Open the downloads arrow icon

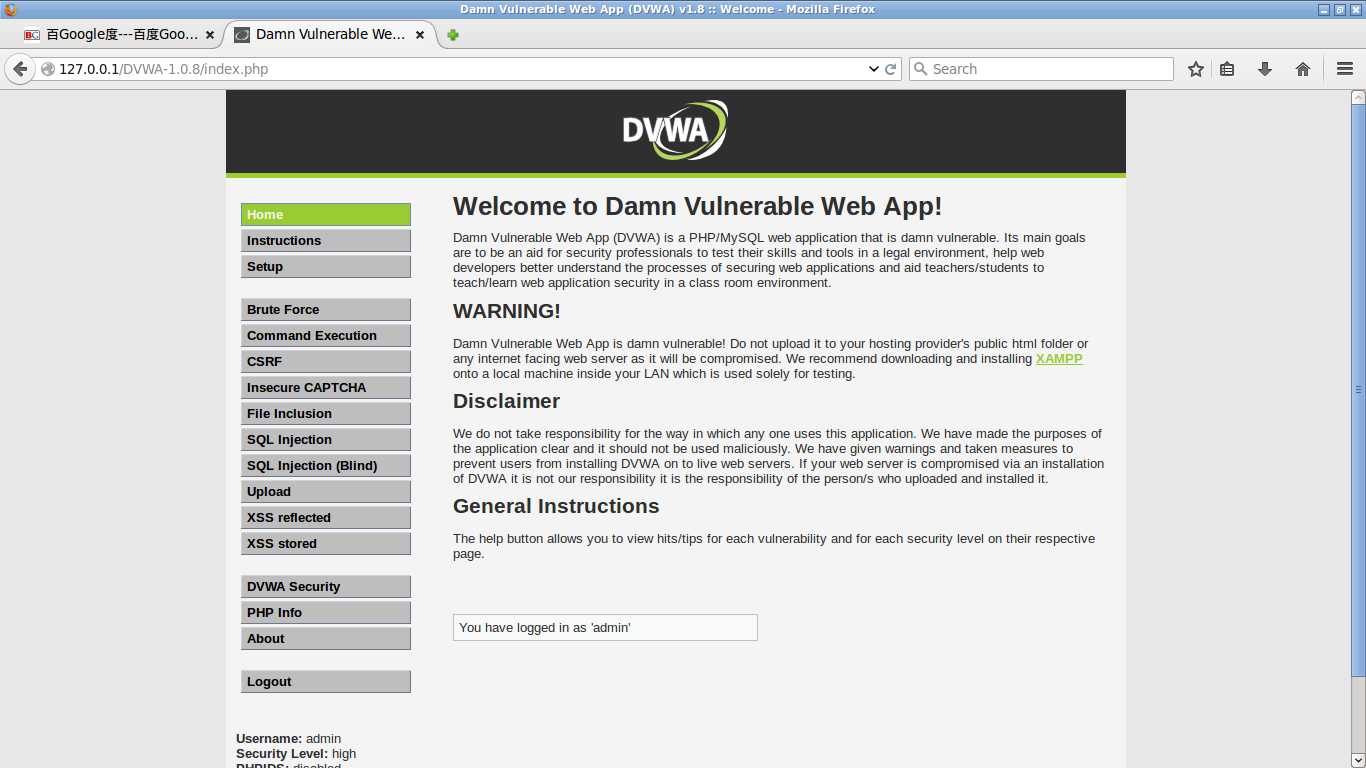pos(1265,69)
